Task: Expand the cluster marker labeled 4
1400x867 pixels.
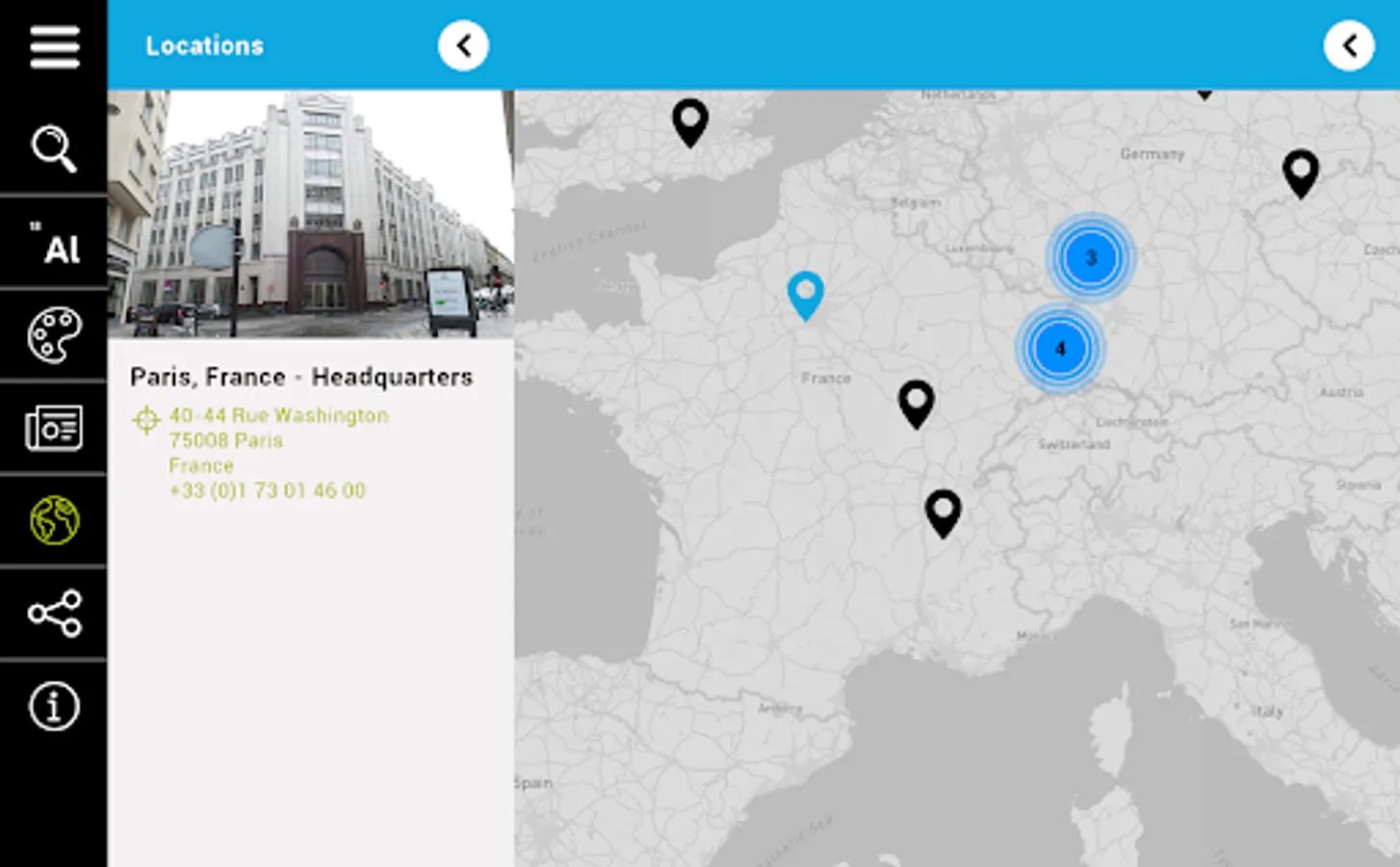Action: point(1060,349)
